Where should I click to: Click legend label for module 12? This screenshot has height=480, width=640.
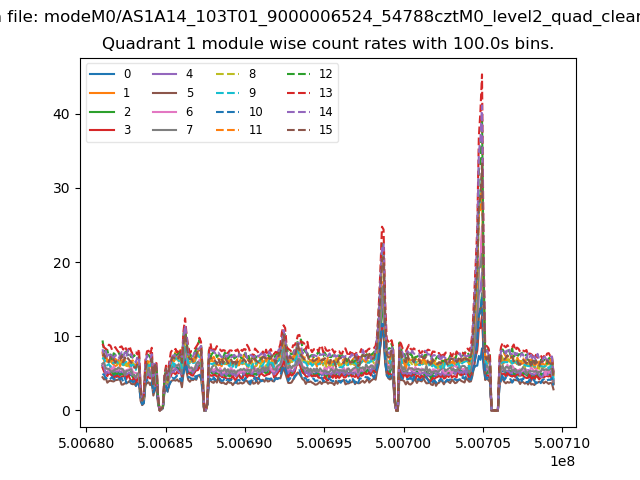[325, 74]
